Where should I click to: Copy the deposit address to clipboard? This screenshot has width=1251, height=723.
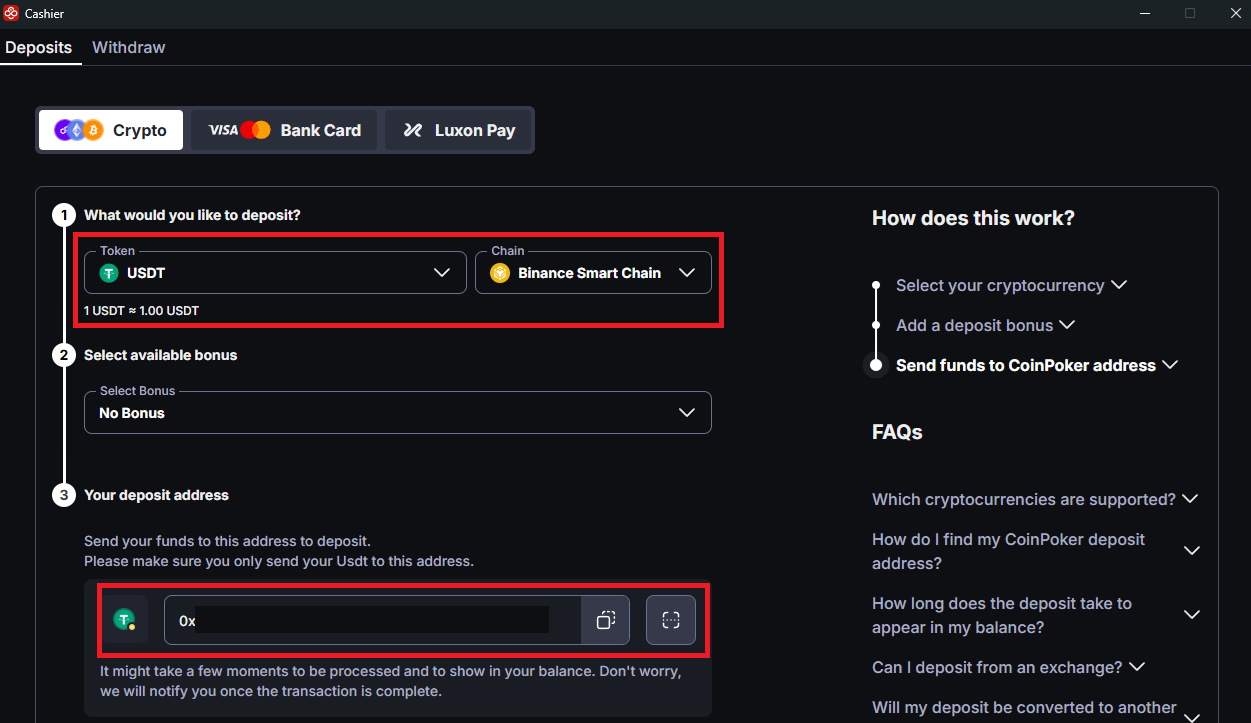click(605, 620)
